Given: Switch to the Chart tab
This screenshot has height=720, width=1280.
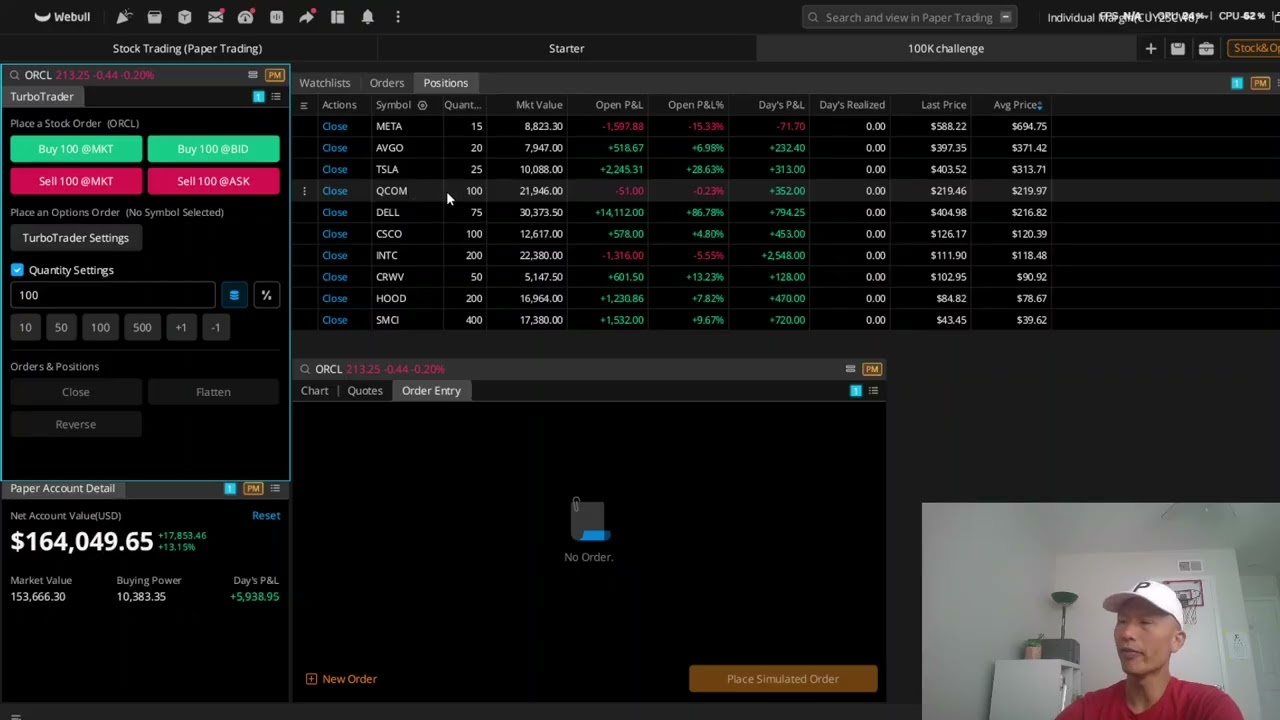Looking at the screenshot, I should coord(315,391).
